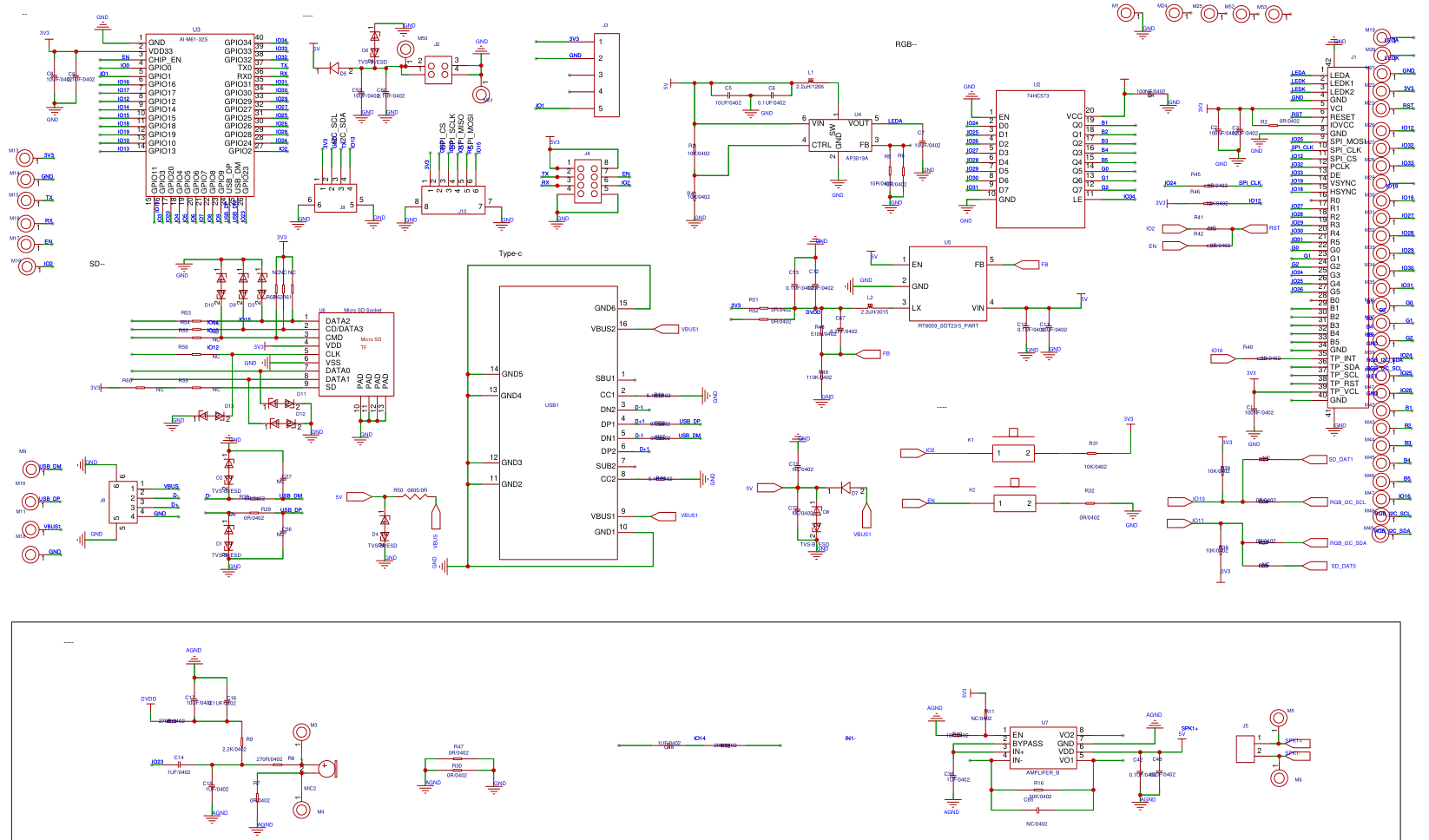The image size is (1429, 840).
Task: Click the "SPK1+" net label near amplifier
Action: pos(1189,729)
